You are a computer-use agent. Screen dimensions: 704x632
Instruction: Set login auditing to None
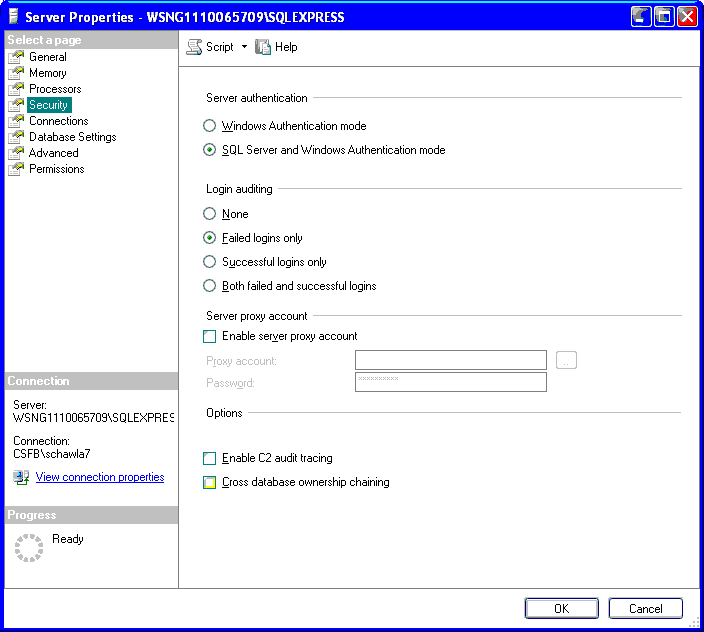click(x=209, y=214)
